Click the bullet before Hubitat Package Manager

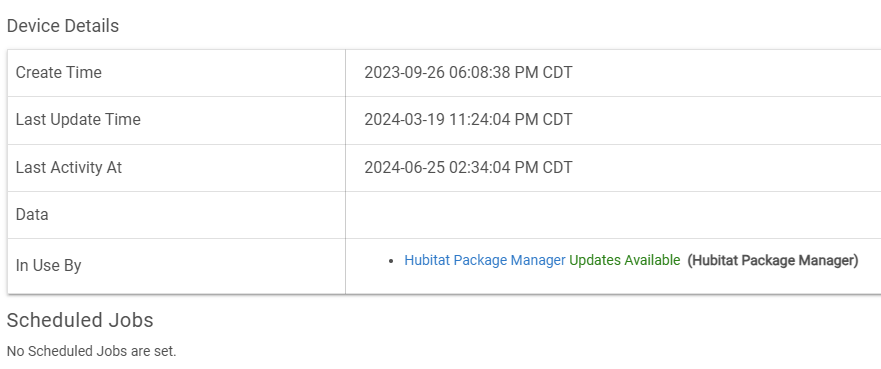392,262
